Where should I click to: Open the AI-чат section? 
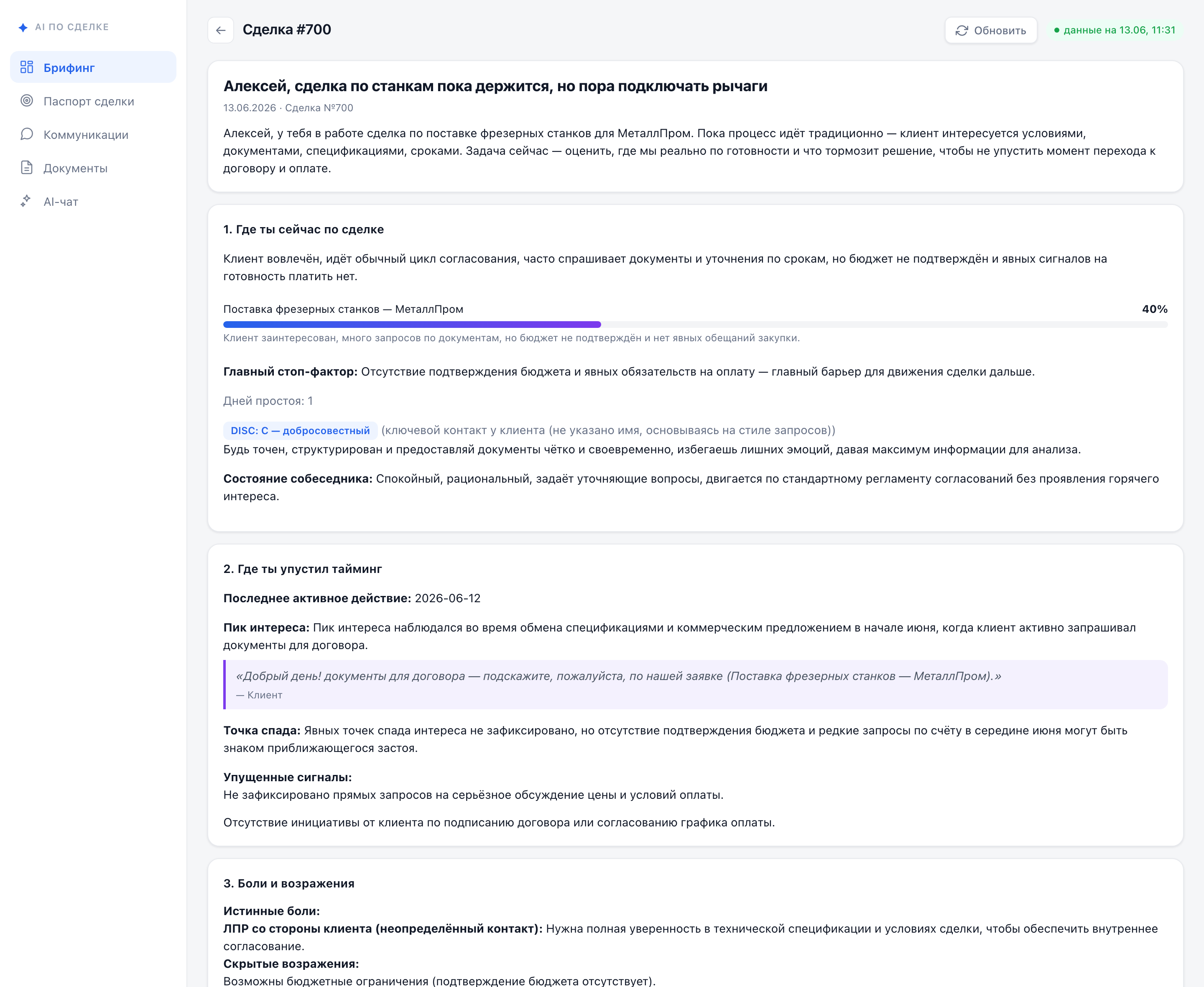point(93,201)
